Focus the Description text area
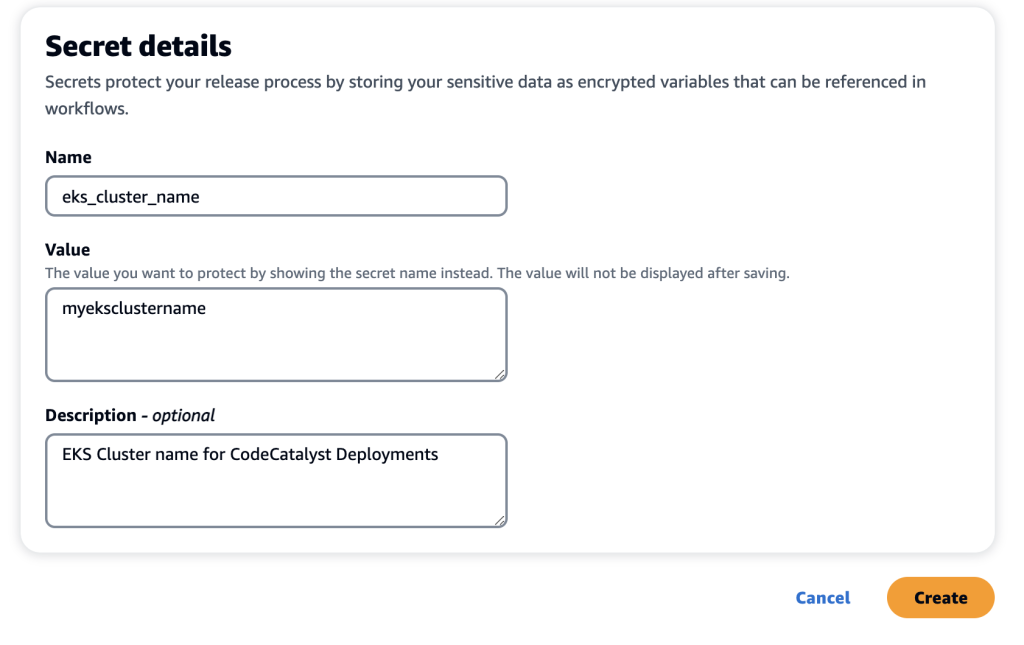 coord(276,480)
